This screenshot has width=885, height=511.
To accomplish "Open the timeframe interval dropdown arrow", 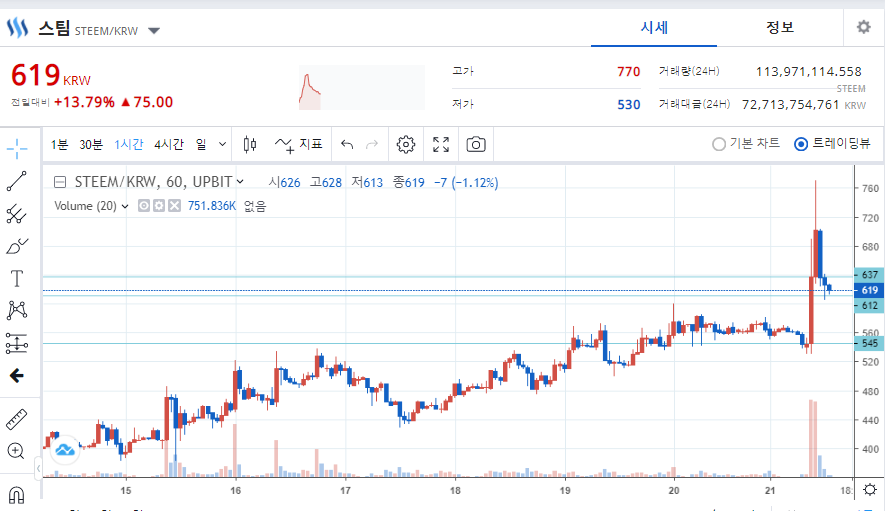I will pos(222,145).
